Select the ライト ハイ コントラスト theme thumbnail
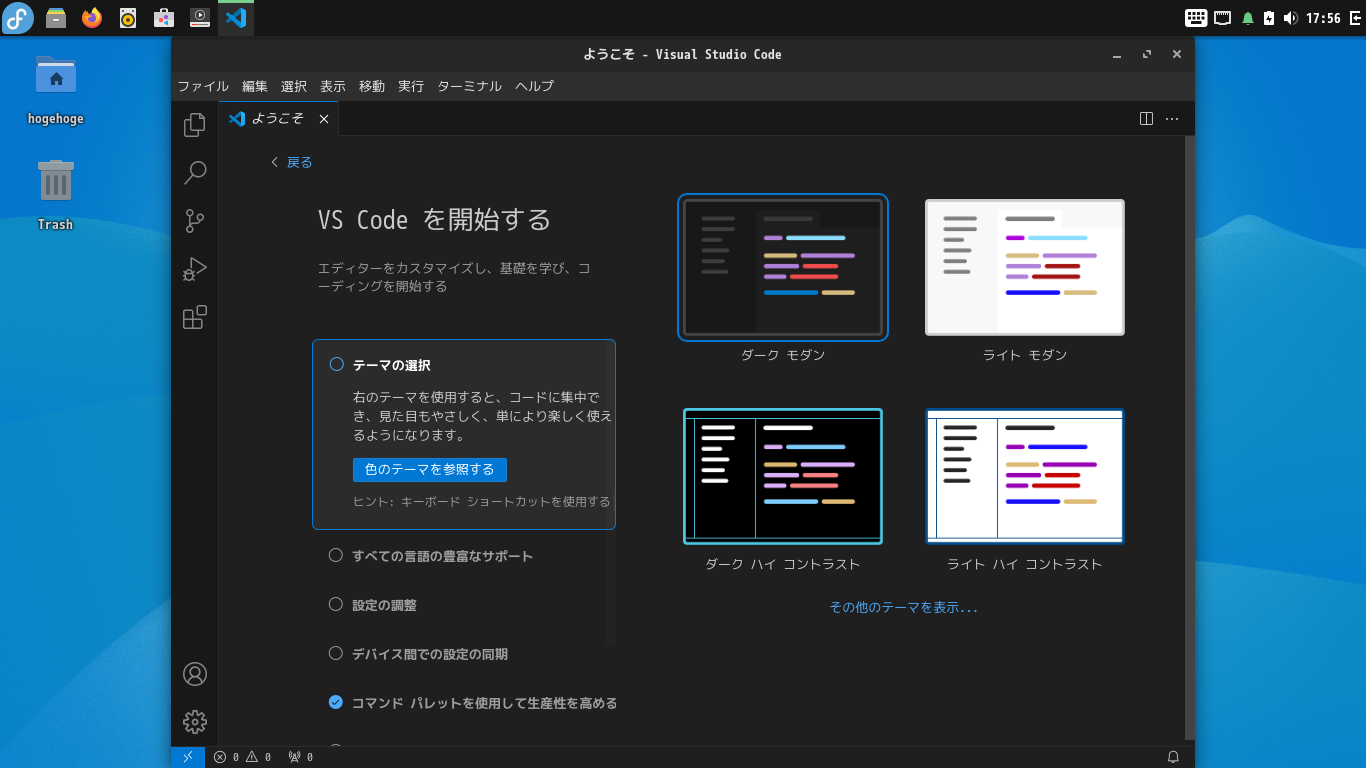Viewport: 1366px width, 768px height. 1025,476
